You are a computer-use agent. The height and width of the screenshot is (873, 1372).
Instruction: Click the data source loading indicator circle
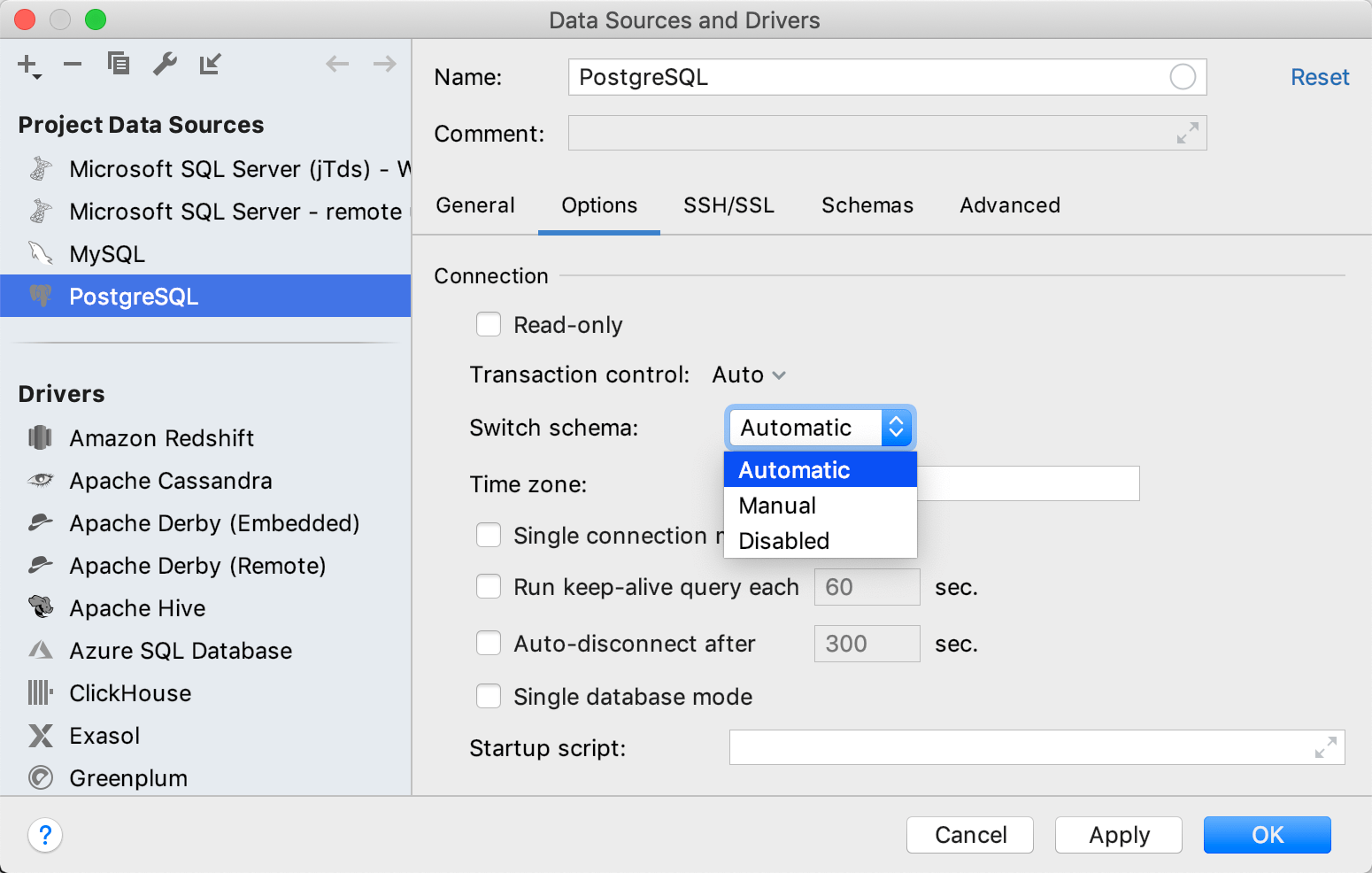coord(1183,77)
